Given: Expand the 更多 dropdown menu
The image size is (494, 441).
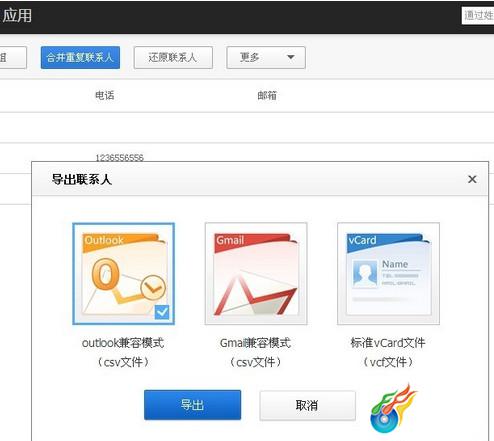Looking at the screenshot, I should click(266, 58).
